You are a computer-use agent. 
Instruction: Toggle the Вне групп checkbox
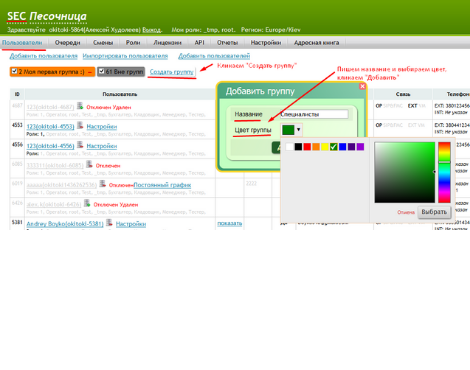tap(102, 71)
